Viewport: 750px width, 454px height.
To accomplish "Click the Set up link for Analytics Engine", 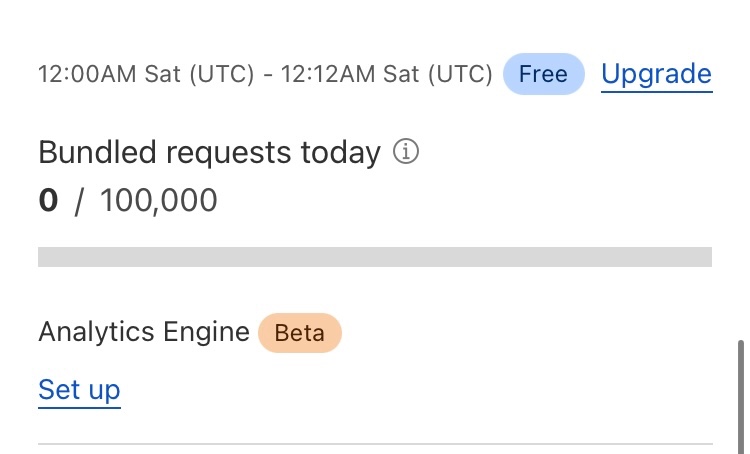I will (x=79, y=389).
